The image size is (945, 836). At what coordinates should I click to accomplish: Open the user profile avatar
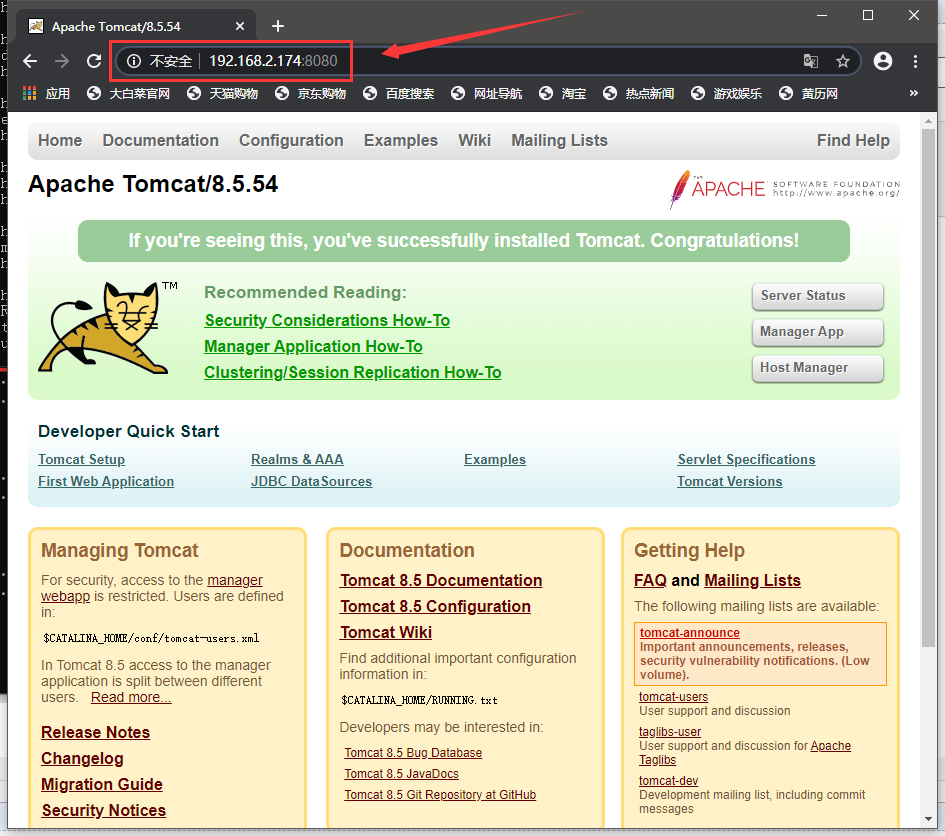(883, 61)
